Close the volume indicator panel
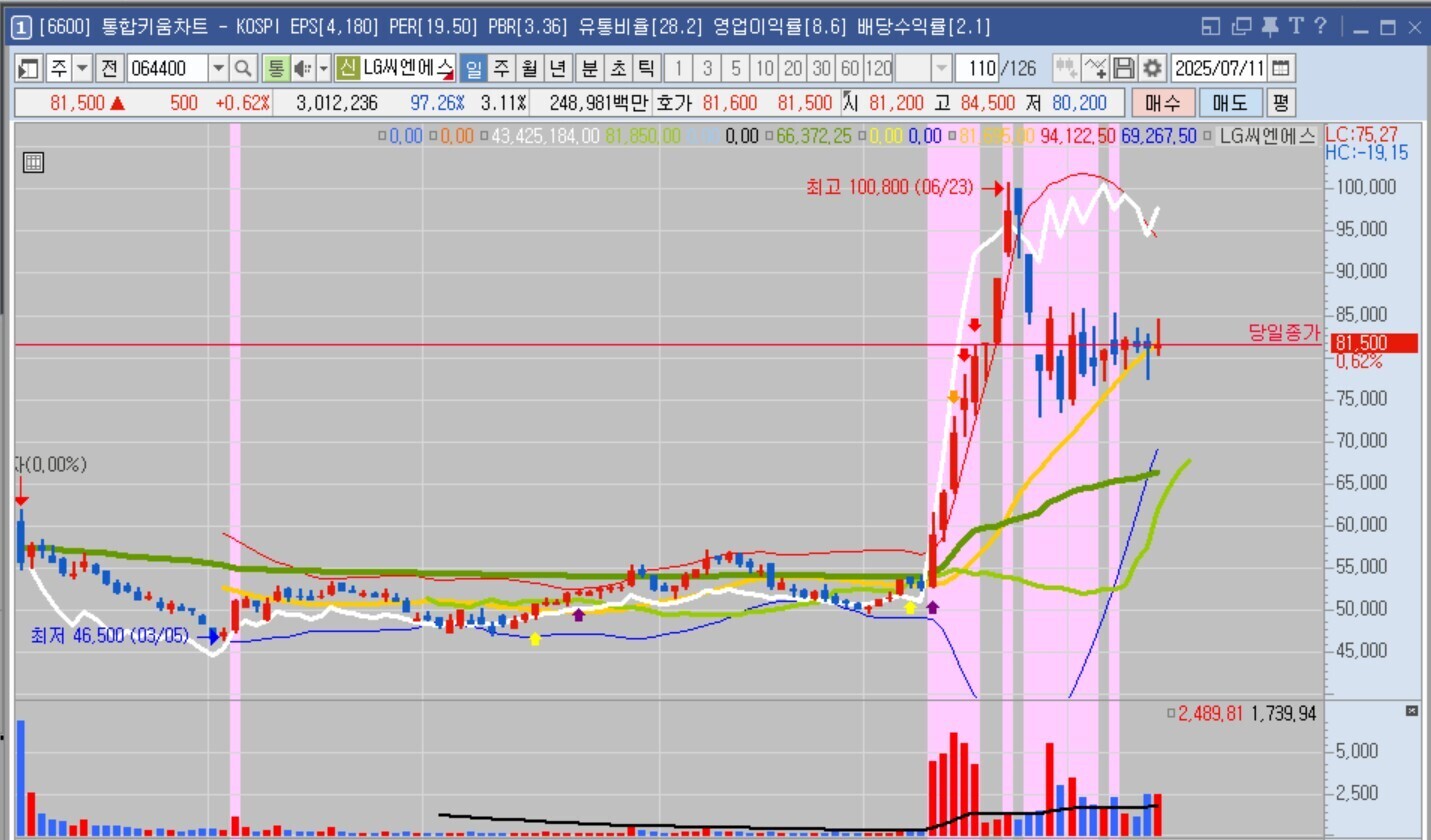The width and height of the screenshot is (1431, 840). 1412,711
